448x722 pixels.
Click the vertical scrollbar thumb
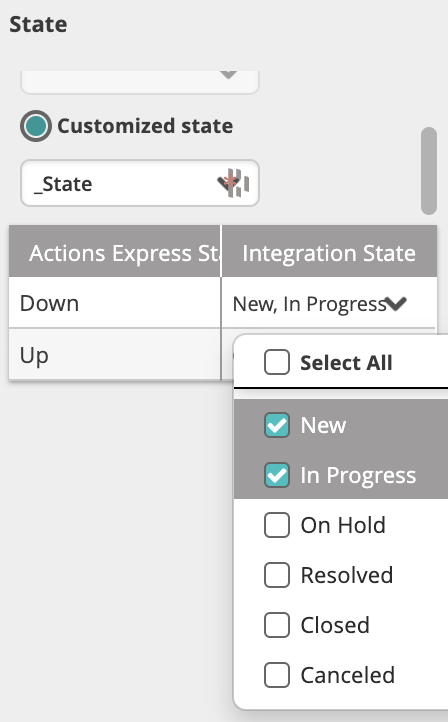click(x=429, y=171)
